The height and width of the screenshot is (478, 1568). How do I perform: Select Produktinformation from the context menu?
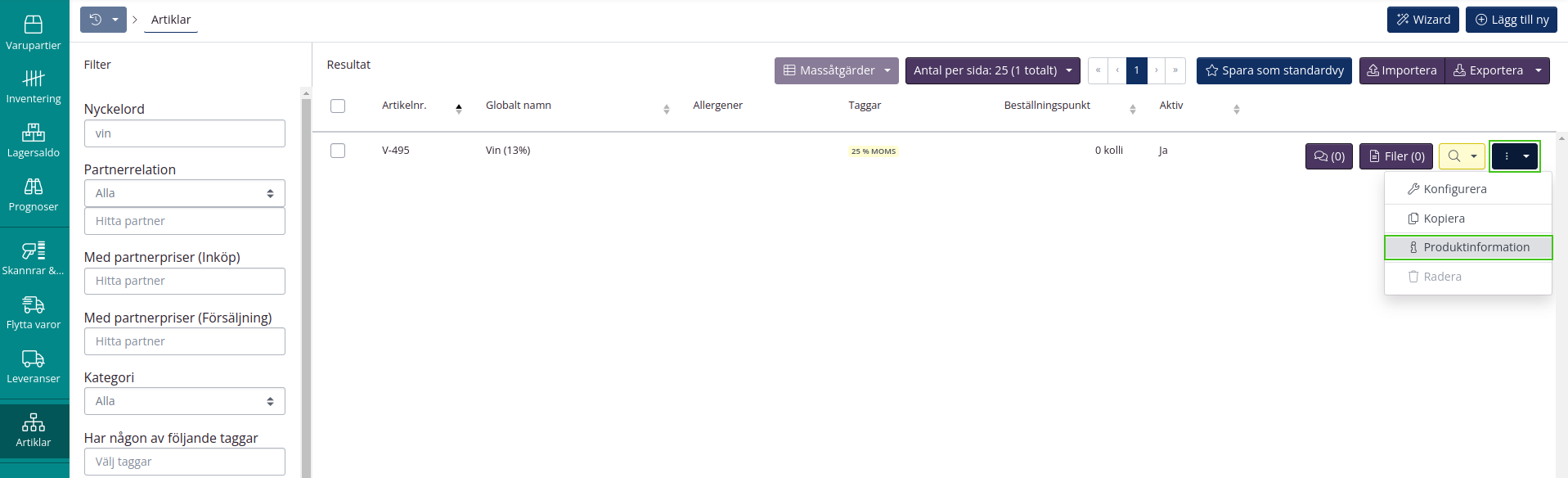coord(1467,247)
